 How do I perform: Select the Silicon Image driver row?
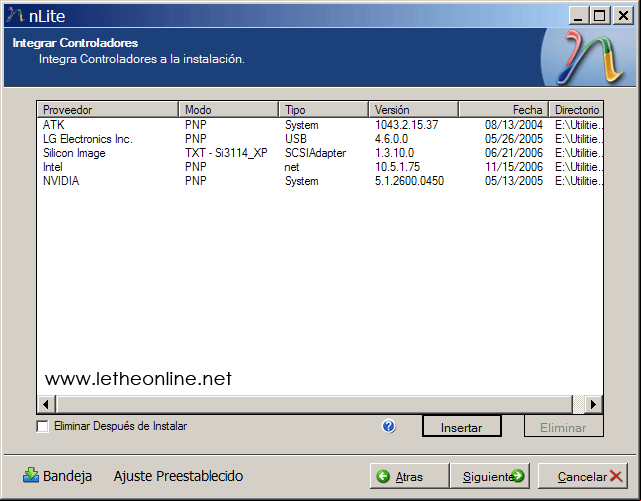pyautogui.click(x=320, y=153)
